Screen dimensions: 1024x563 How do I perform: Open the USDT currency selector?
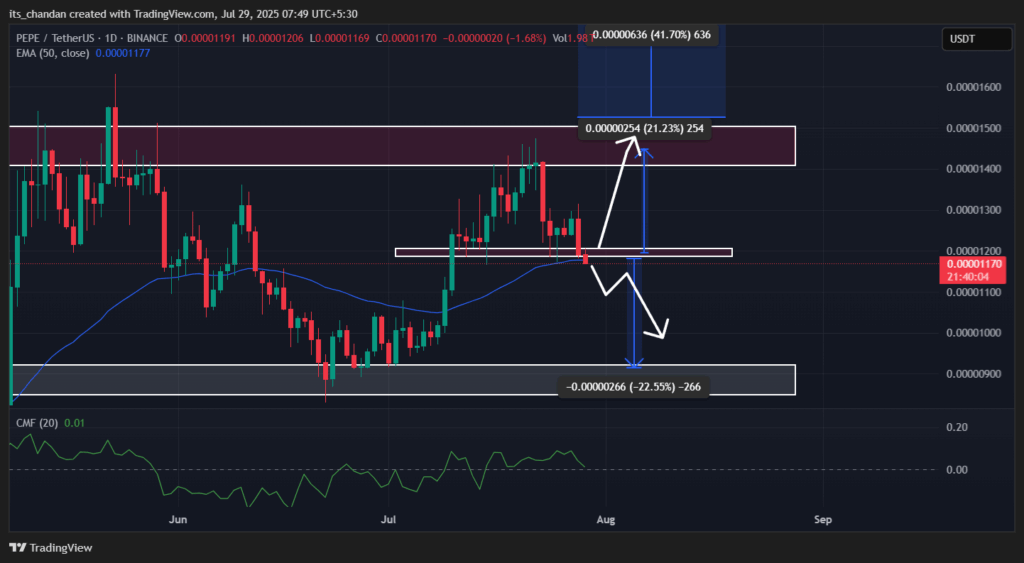977,39
